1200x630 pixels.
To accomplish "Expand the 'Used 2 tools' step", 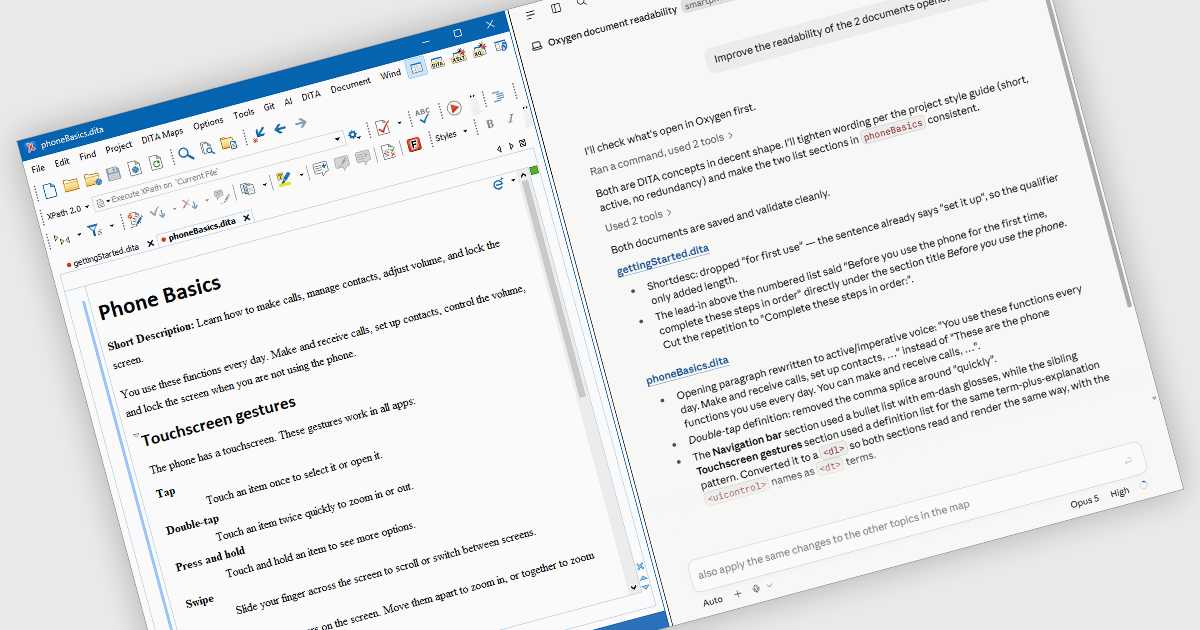I will click(639, 221).
